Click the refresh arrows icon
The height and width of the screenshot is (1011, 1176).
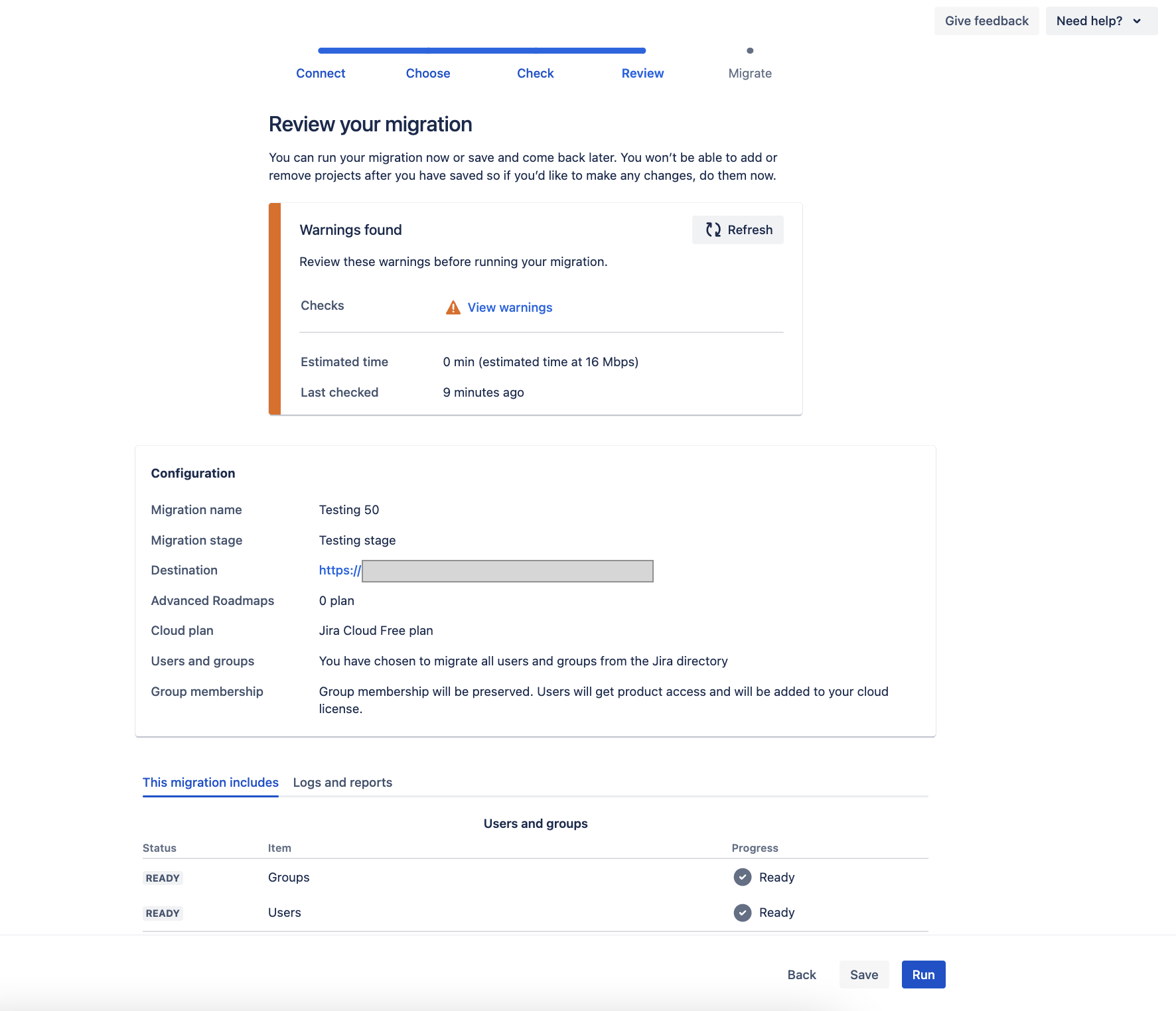pos(713,230)
